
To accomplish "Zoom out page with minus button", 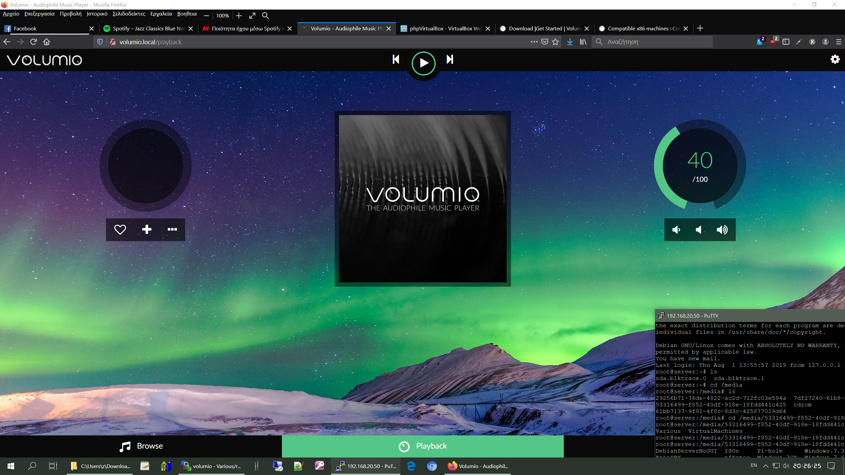I will tap(206, 16).
